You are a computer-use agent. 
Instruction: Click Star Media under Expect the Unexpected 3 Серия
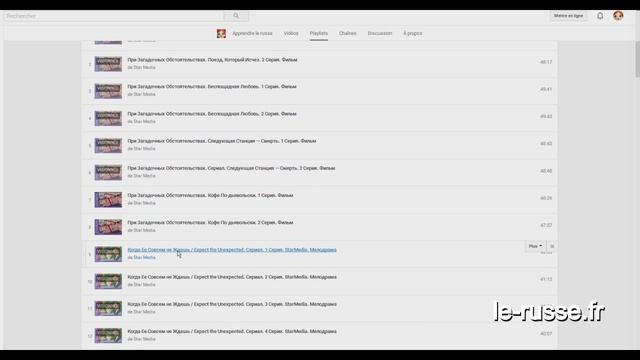[x=144, y=312]
